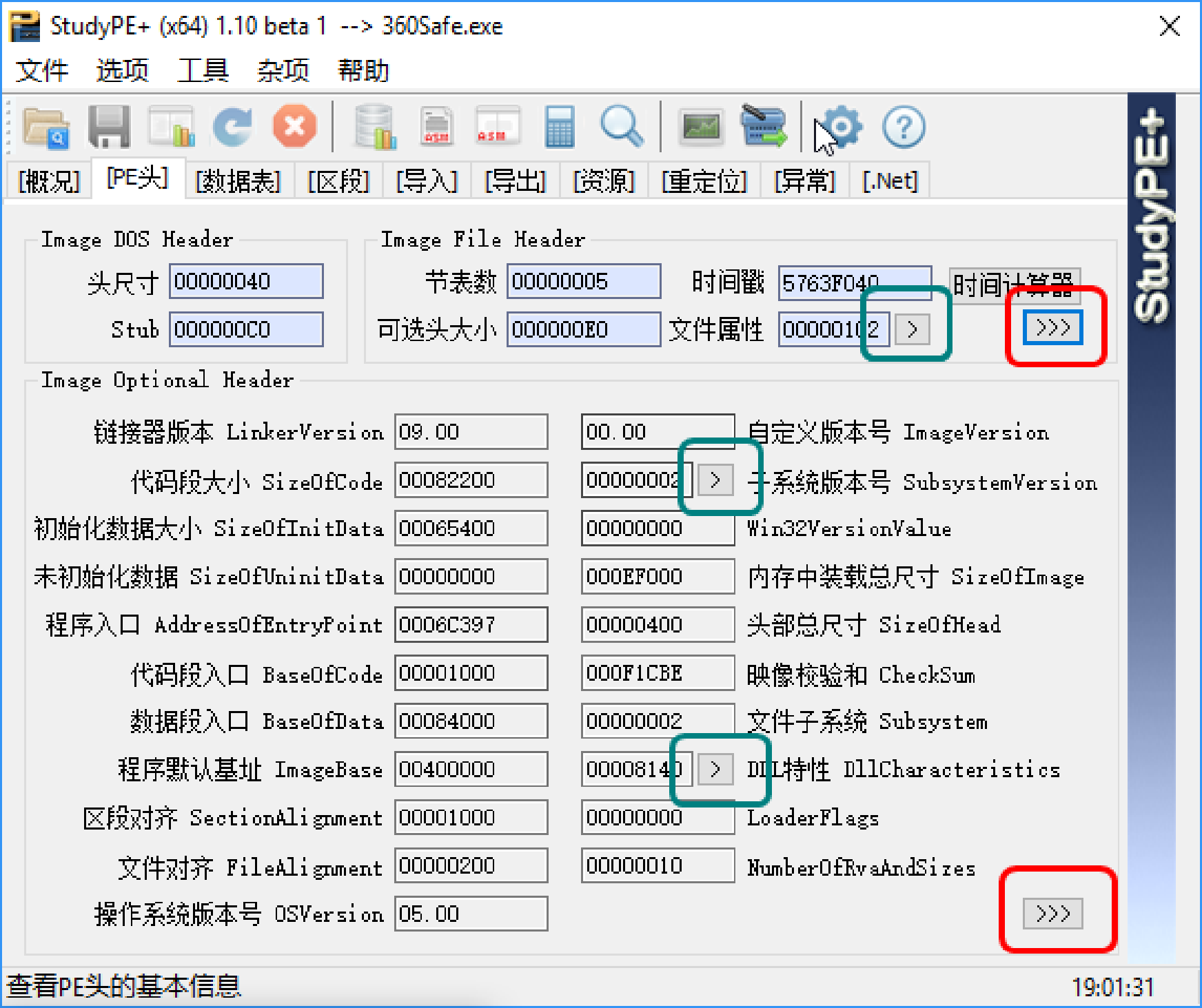Screen dimensions: 1202x1008
Task: Click the ImageVersion field 00.00
Action: point(658,431)
